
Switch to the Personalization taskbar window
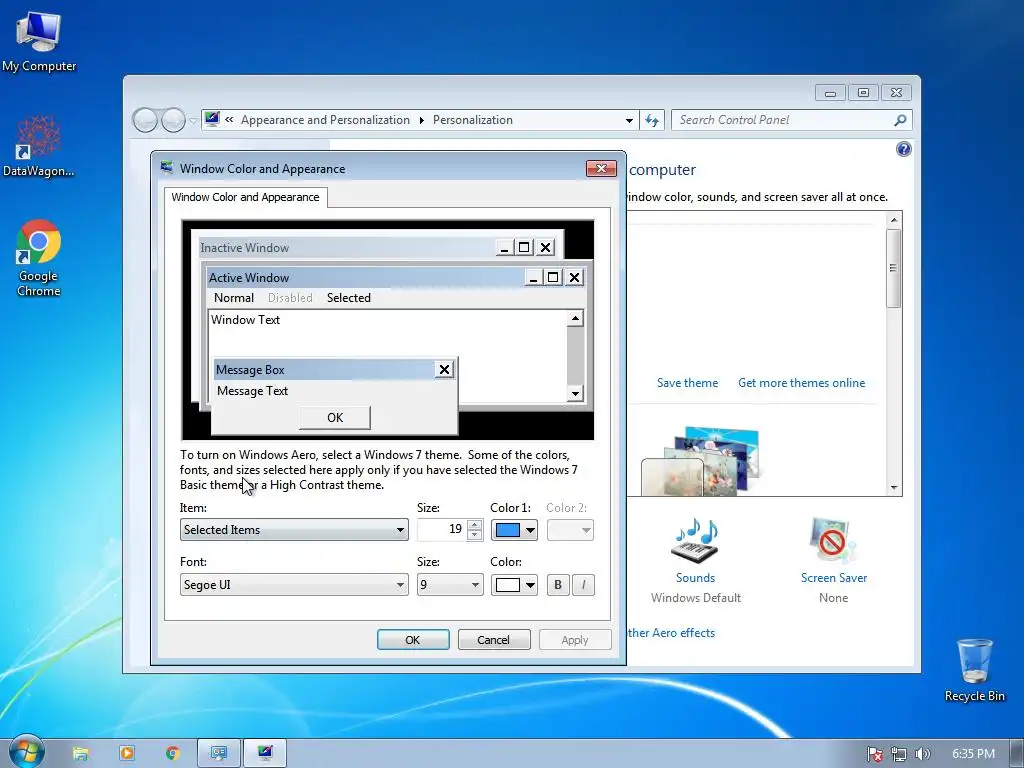[264, 753]
